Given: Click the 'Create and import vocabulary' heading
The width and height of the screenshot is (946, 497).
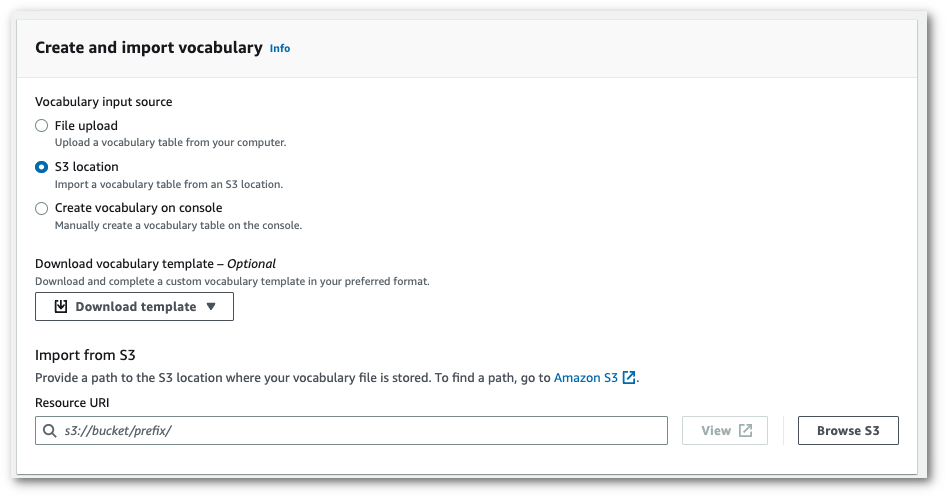Looking at the screenshot, I should [x=148, y=47].
